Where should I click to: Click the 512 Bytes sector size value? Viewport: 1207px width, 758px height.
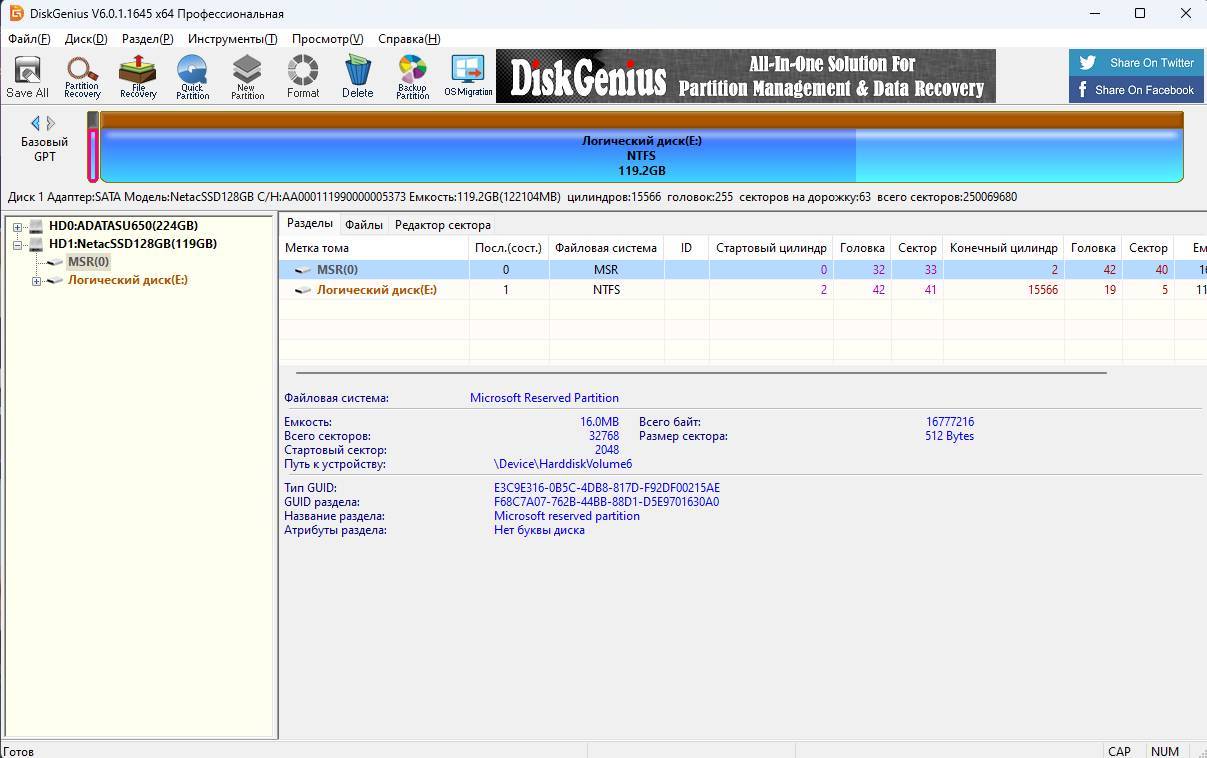point(950,436)
